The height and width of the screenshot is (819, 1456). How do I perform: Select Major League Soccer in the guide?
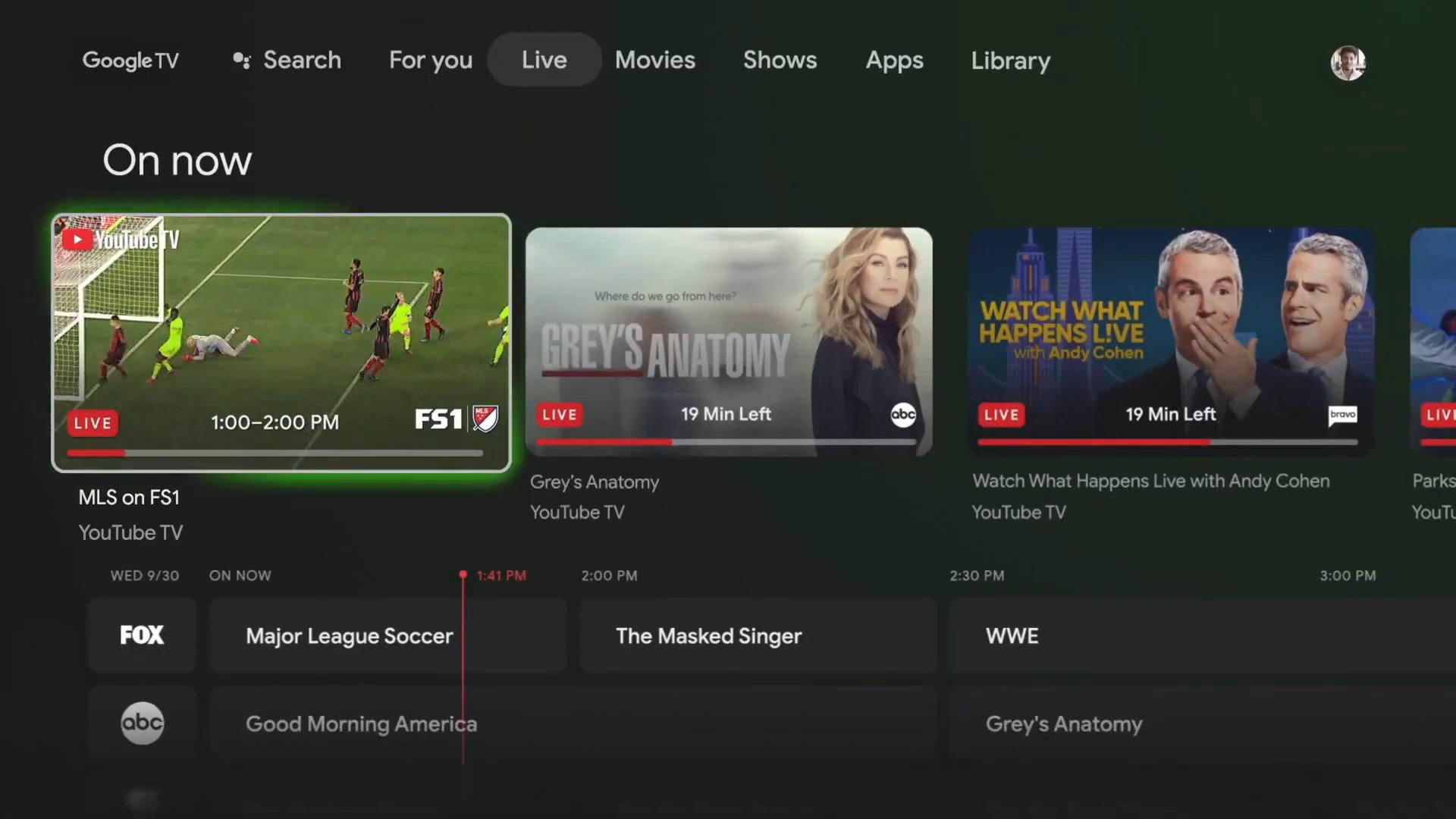pyautogui.click(x=388, y=635)
